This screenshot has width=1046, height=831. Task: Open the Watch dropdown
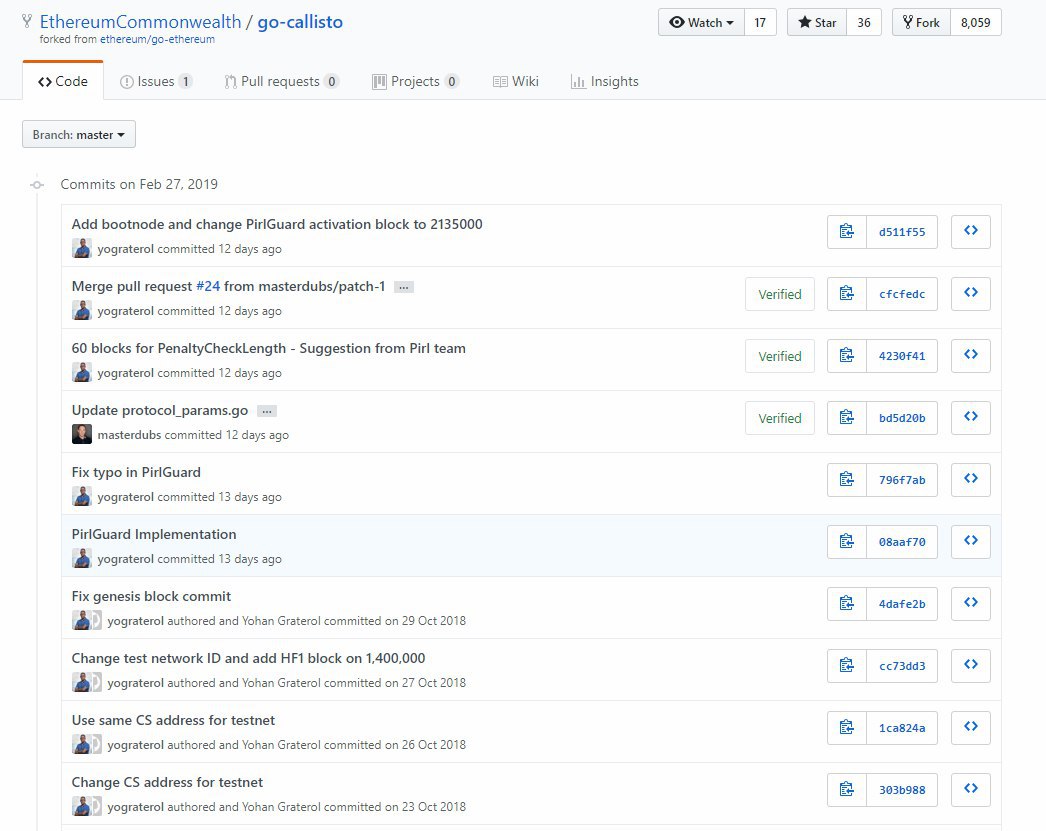[x=701, y=22]
